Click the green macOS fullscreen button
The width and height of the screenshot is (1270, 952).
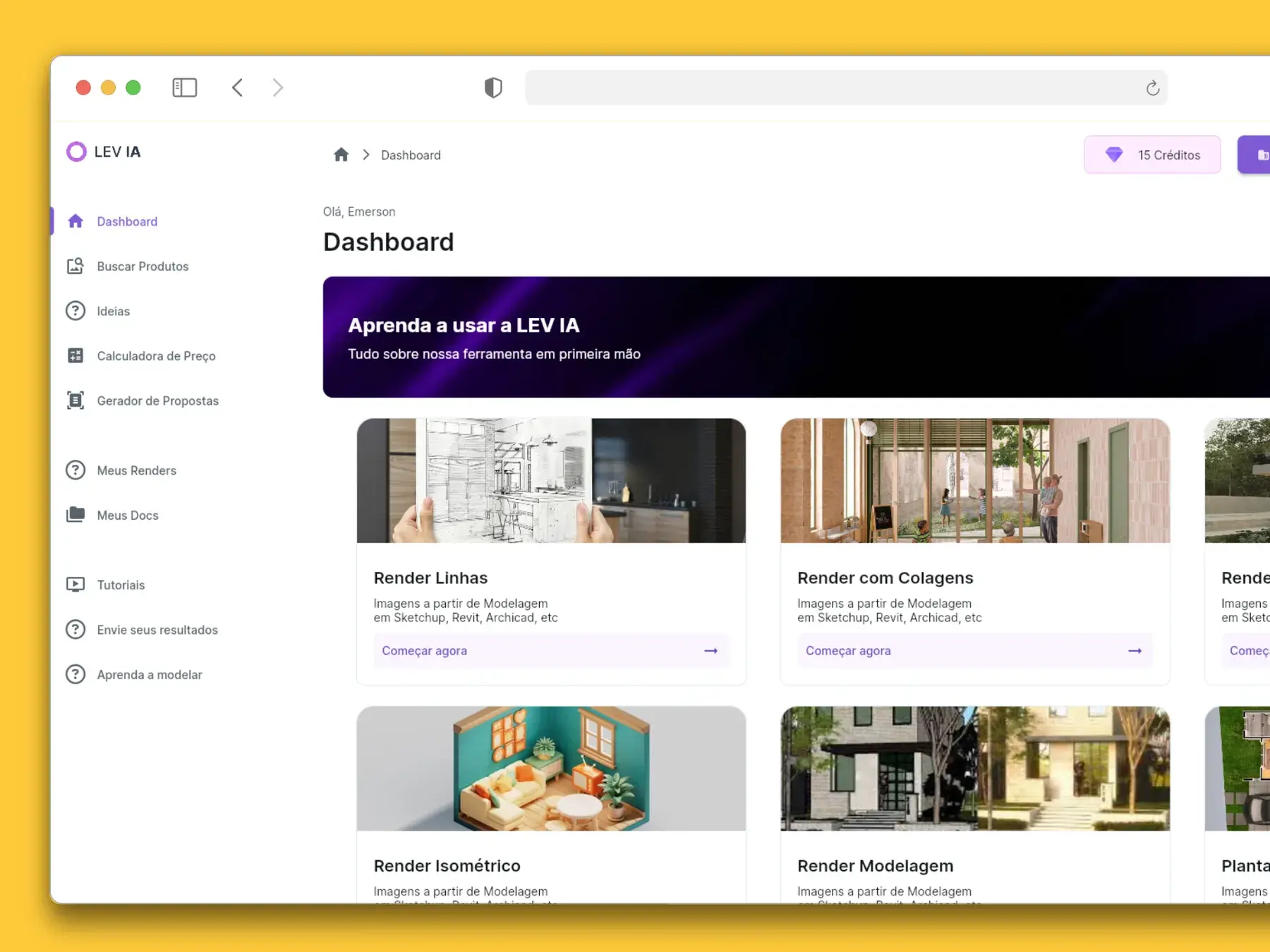pyautogui.click(x=133, y=87)
